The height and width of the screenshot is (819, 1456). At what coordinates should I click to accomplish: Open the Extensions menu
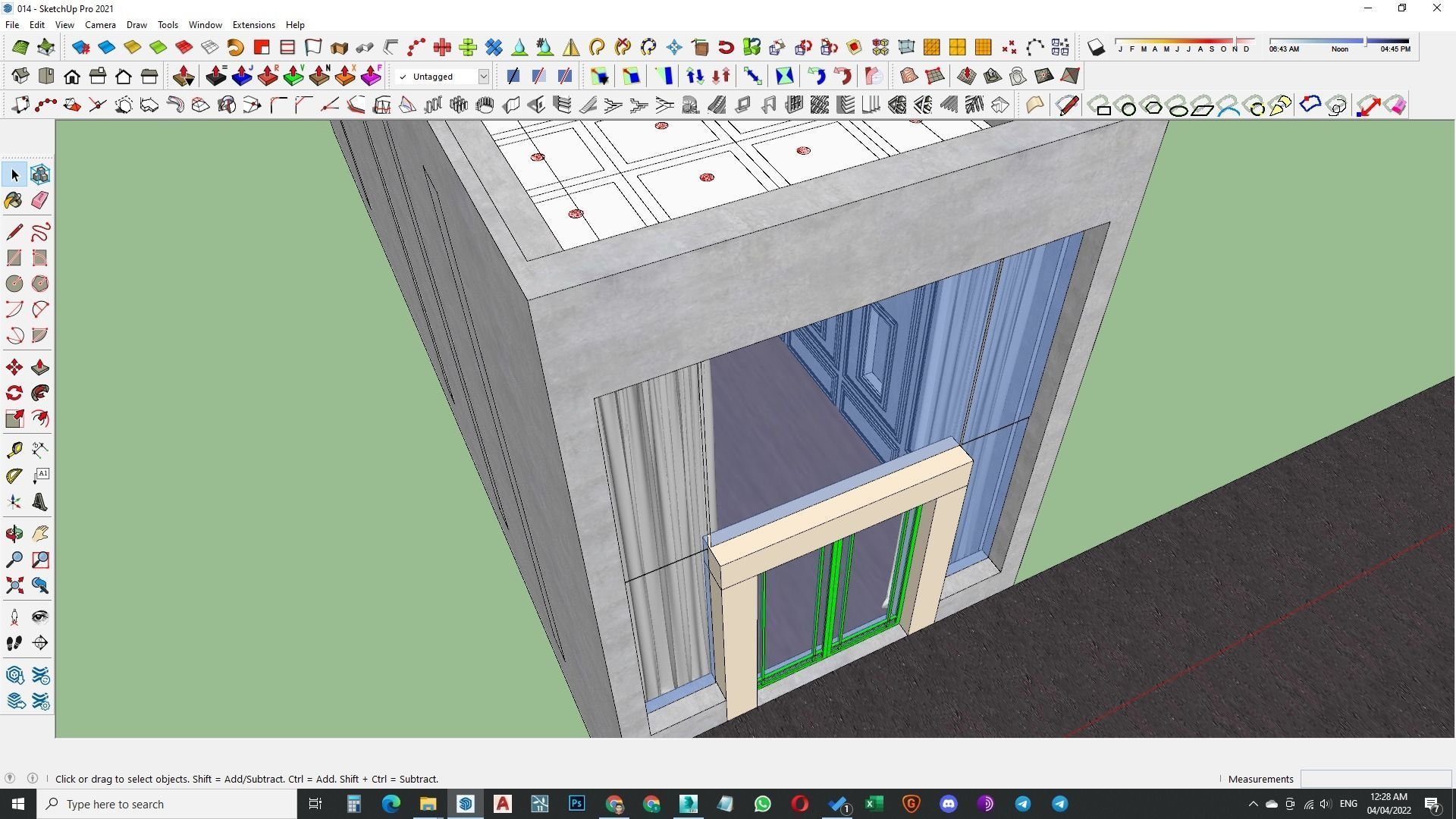(253, 25)
